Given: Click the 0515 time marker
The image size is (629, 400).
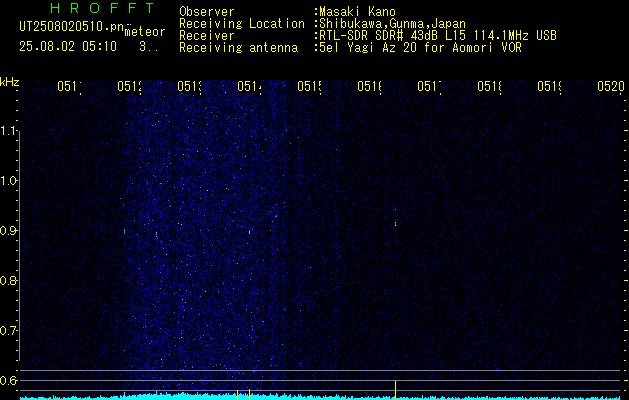Looking at the screenshot, I should click(x=309, y=86).
